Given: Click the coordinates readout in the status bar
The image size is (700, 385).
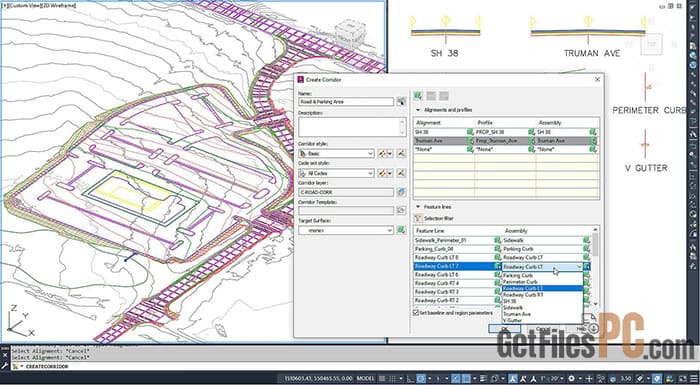Looking at the screenshot, I should tap(318, 378).
